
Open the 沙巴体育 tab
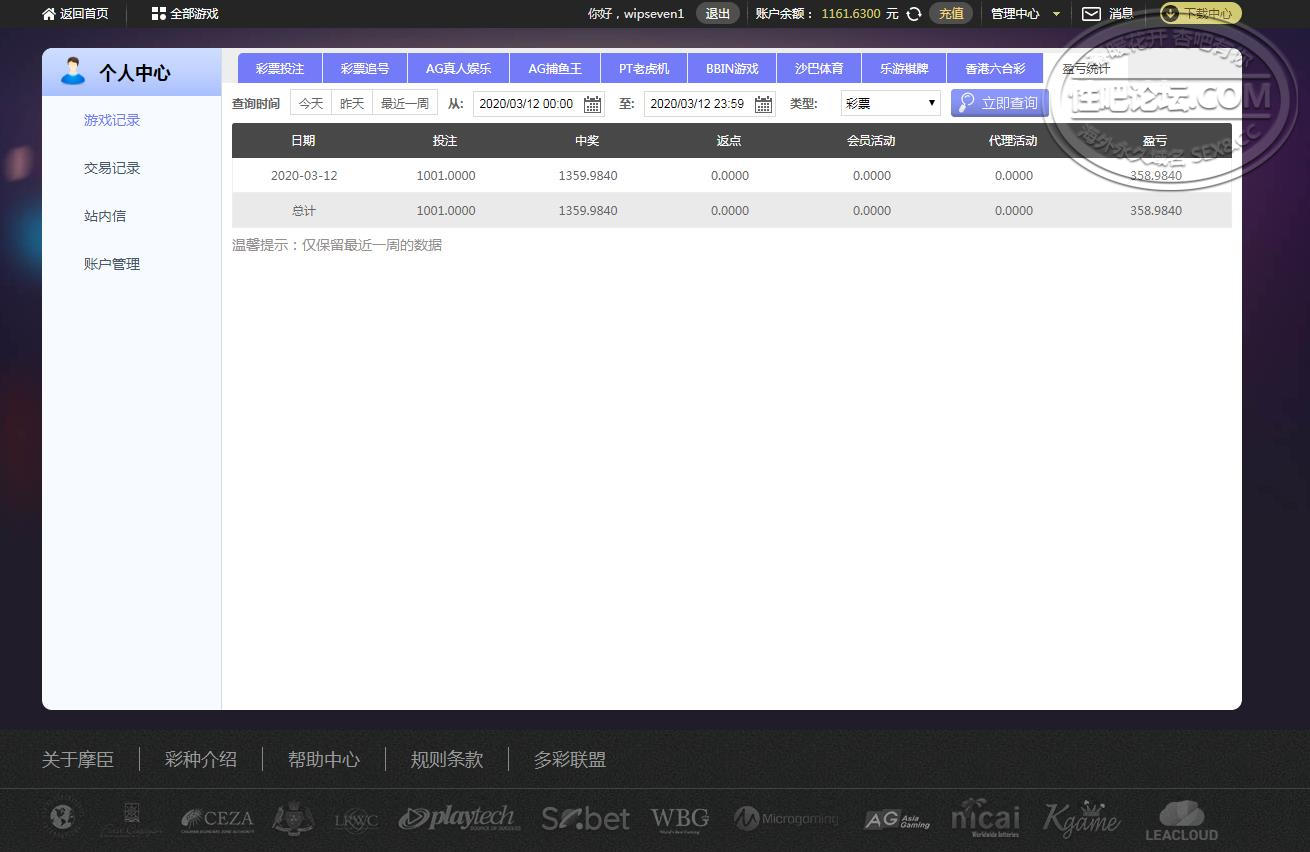tap(819, 69)
